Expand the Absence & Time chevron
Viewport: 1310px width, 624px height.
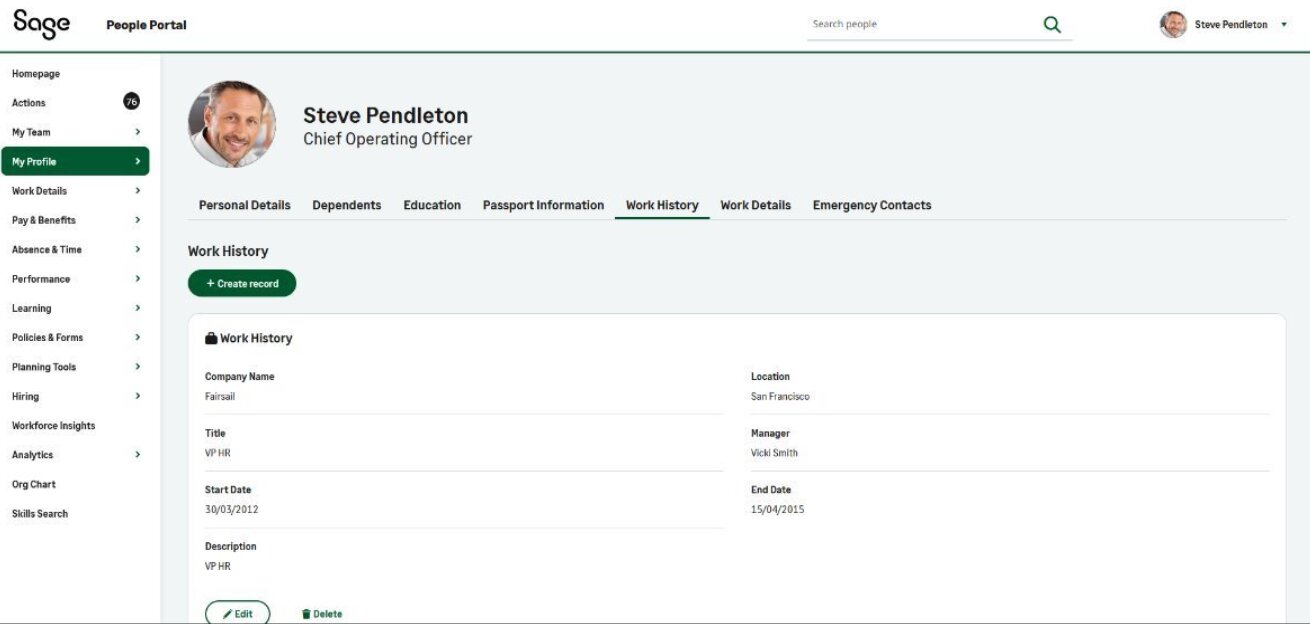pos(138,249)
